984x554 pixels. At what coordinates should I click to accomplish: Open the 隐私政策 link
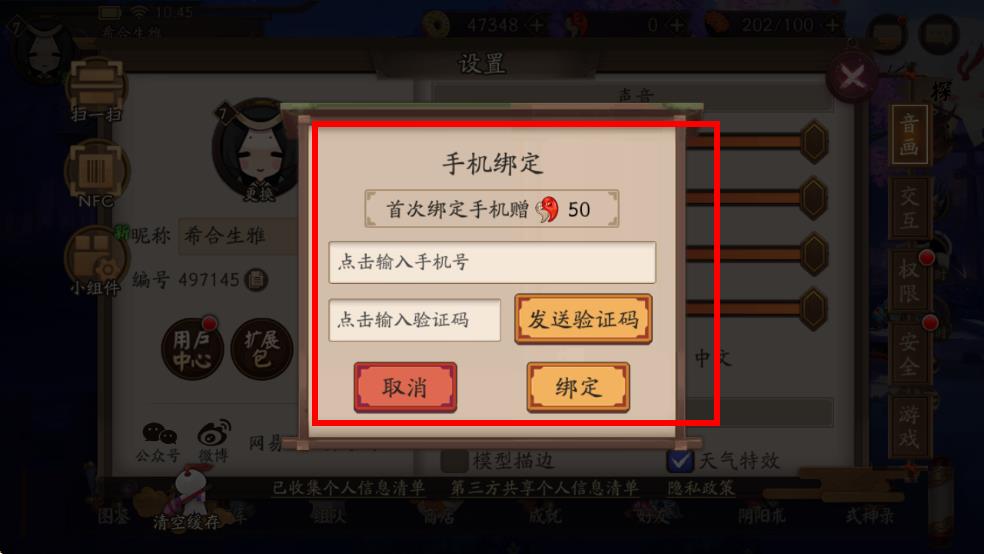coord(700,487)
